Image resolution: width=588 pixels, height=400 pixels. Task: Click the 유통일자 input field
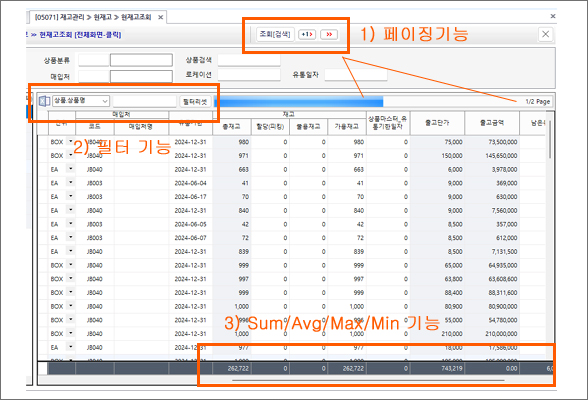tap(356, 75)
